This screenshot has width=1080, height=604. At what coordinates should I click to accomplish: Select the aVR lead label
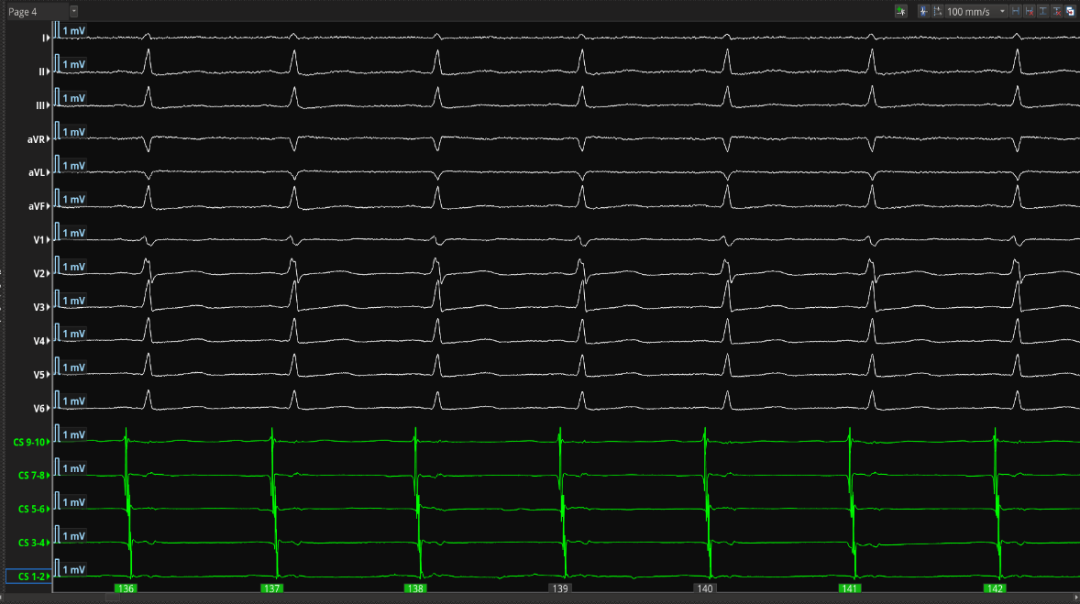tap(37, 140)
